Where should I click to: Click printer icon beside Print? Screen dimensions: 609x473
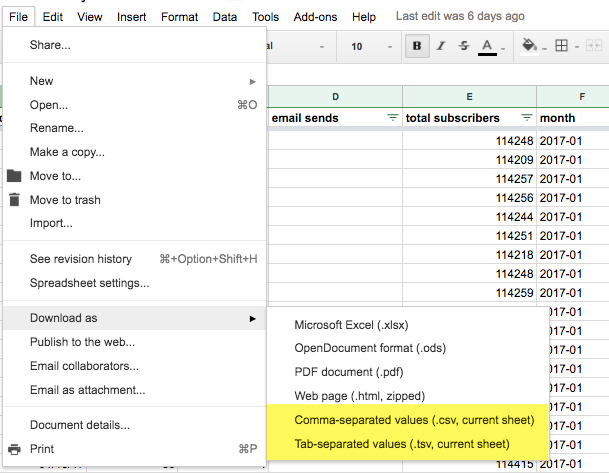pyautogui.click(x=14, y=449)
